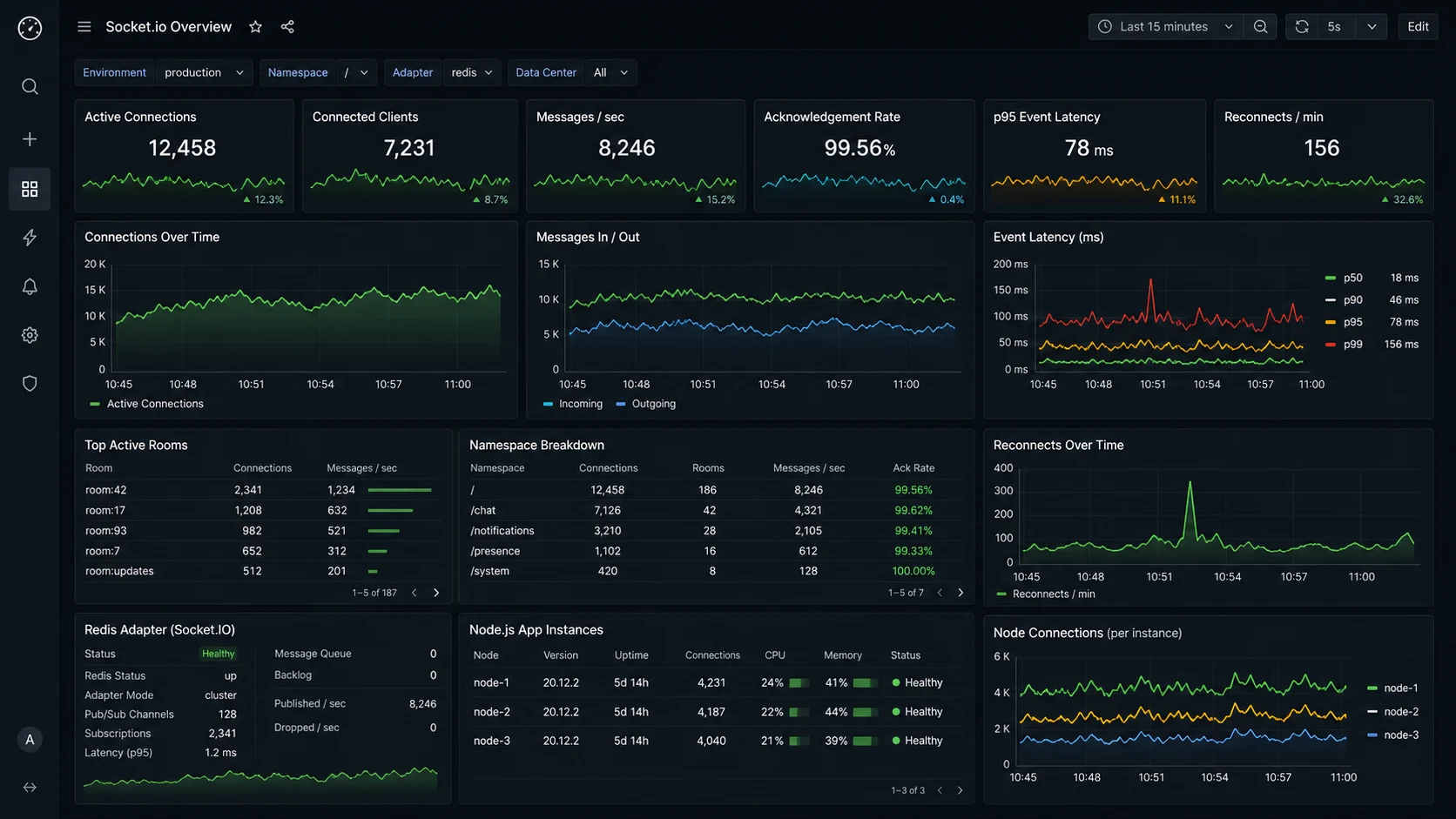Open search from the sidebar

pos(30,86)
